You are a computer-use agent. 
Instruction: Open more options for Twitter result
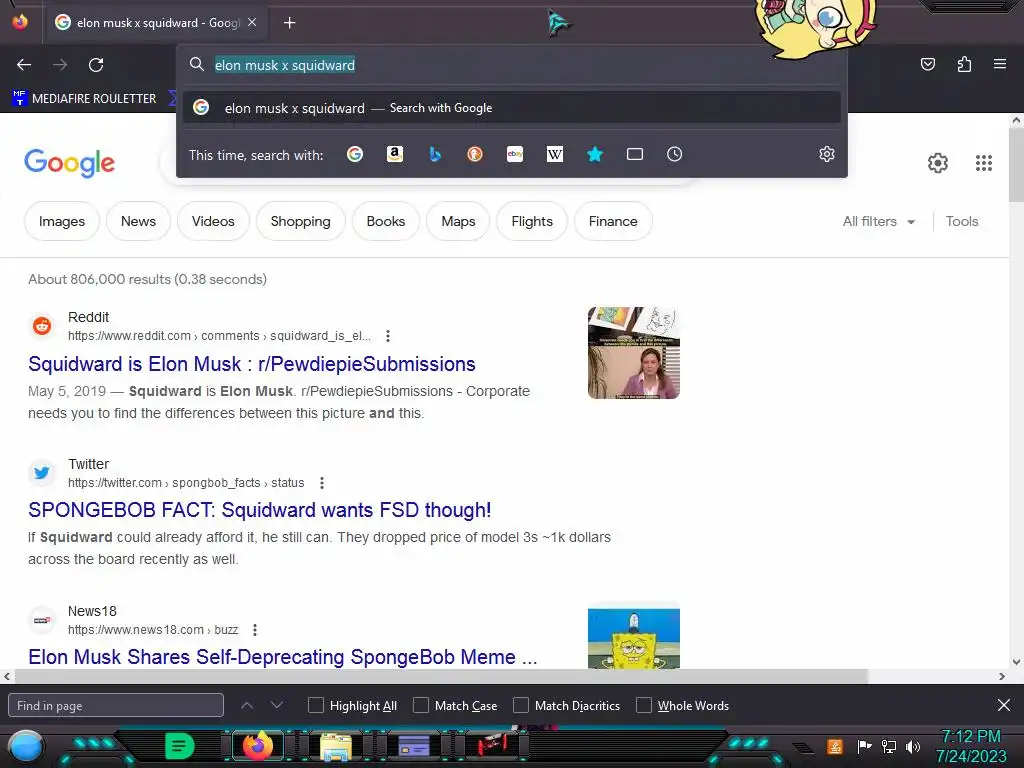point(321,483)
